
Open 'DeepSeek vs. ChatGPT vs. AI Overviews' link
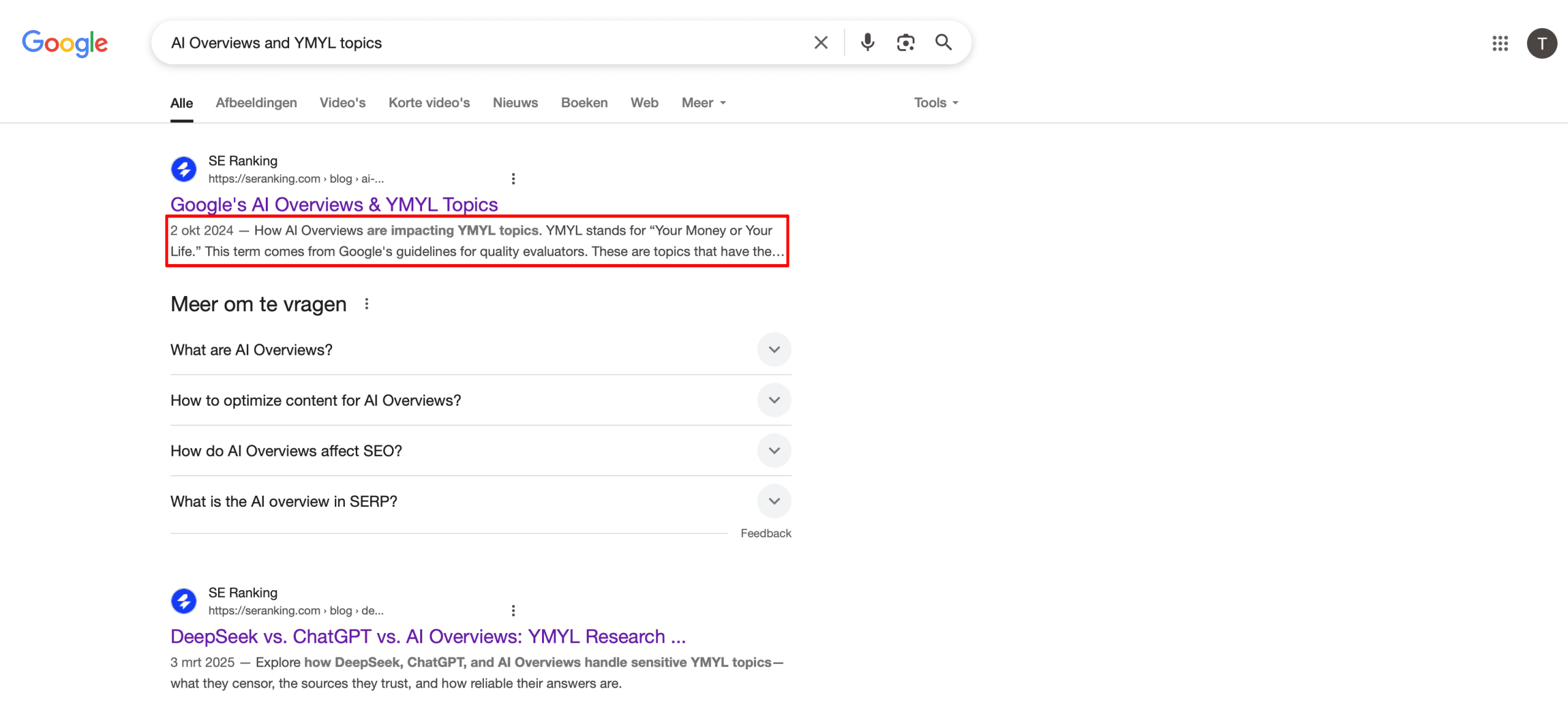pos(428,636)
